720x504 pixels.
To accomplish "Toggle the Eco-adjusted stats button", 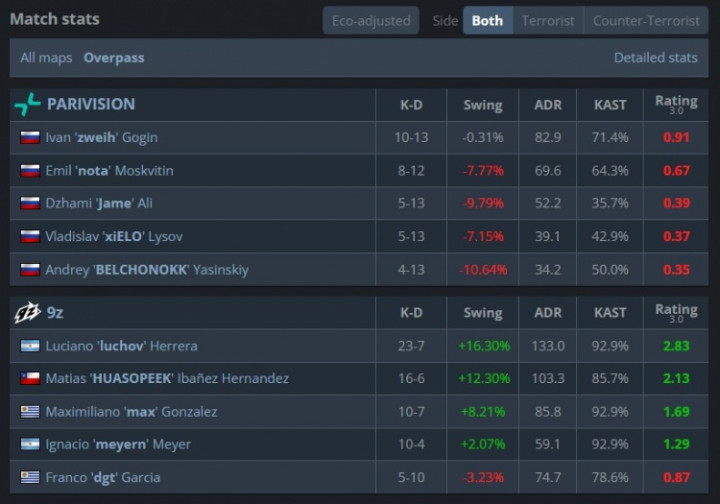I will (x=371, y=21).
